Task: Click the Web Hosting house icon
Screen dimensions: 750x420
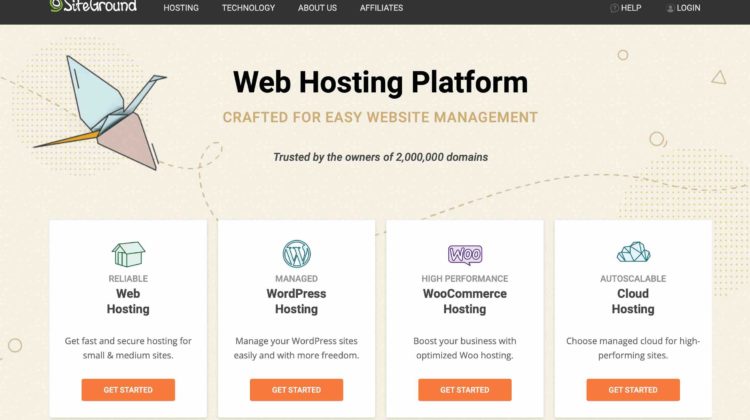Action: point(128,254)
